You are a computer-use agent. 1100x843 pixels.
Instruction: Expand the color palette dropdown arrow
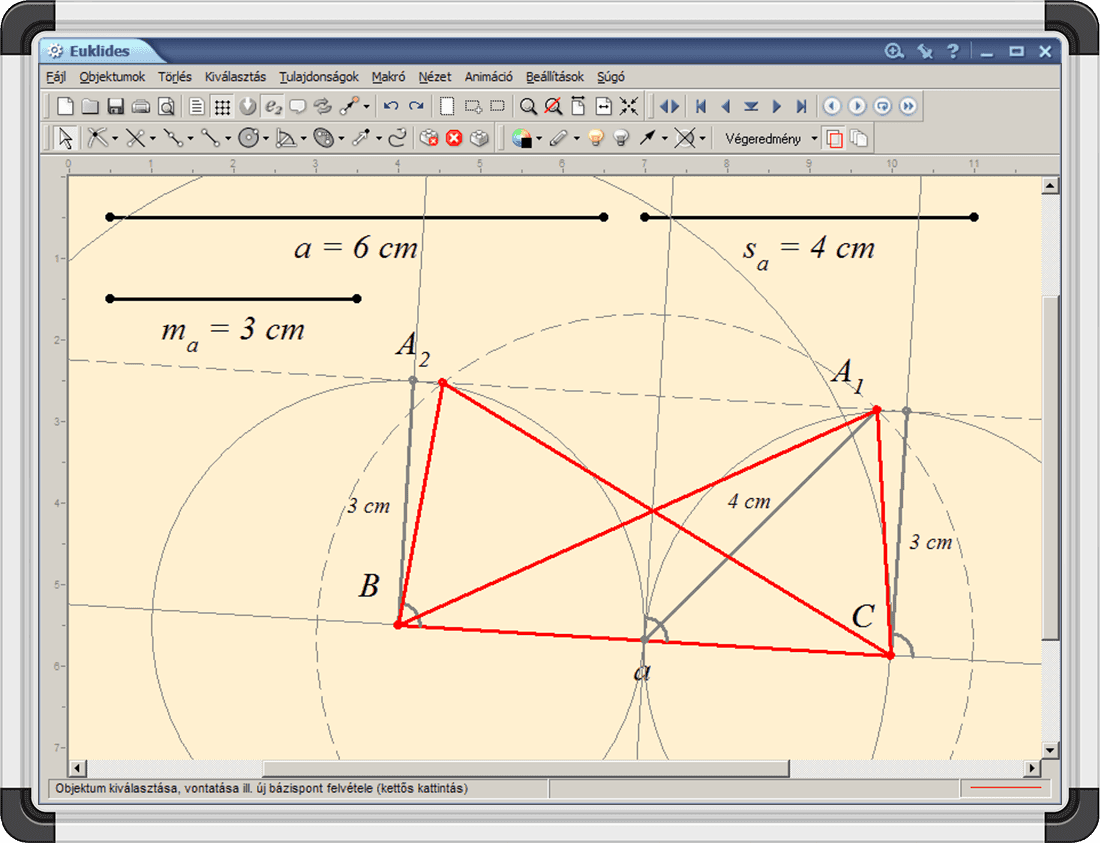tap(538, 138)
